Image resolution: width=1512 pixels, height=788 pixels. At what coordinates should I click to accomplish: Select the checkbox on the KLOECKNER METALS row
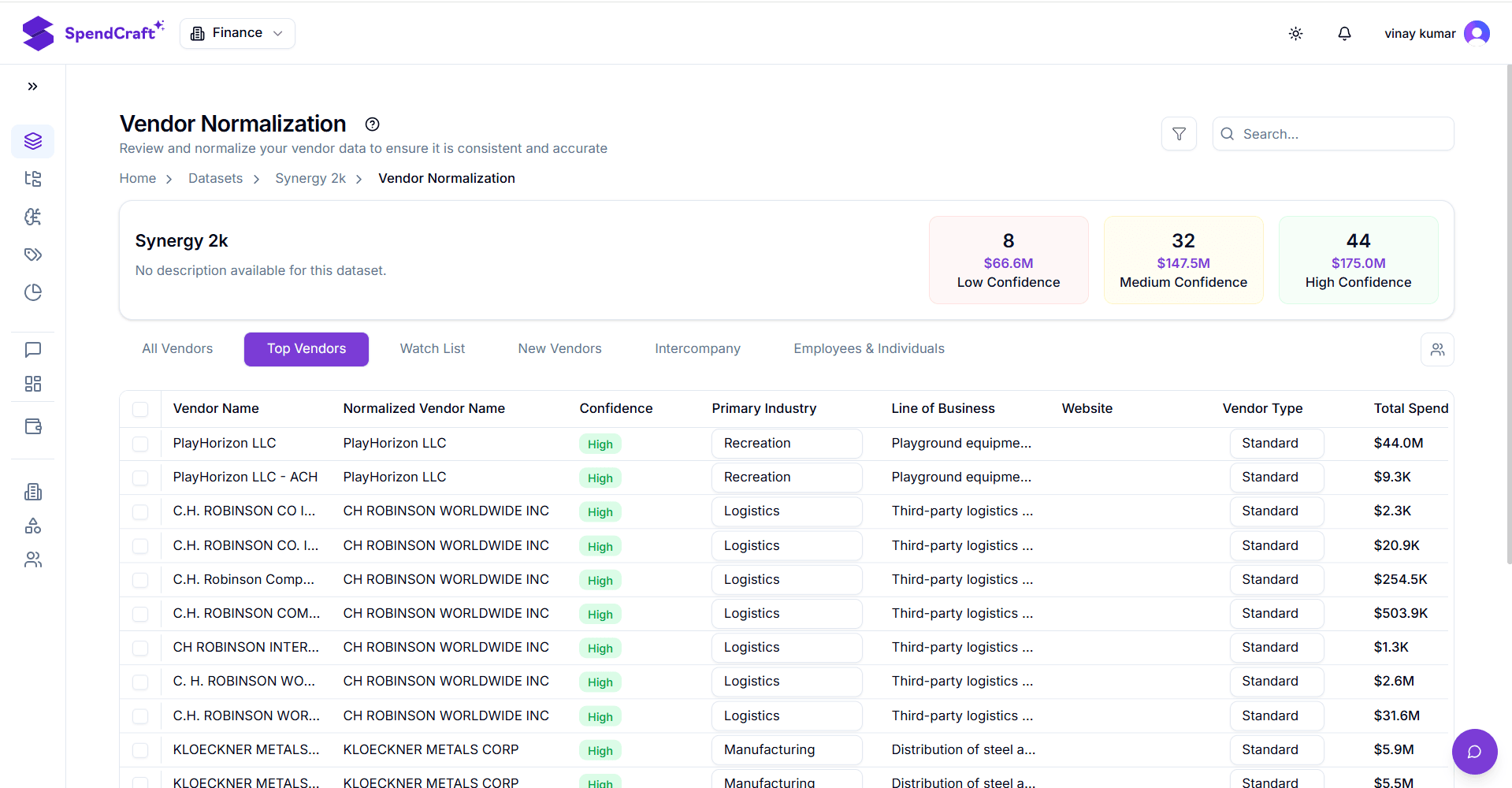[140, 750]
